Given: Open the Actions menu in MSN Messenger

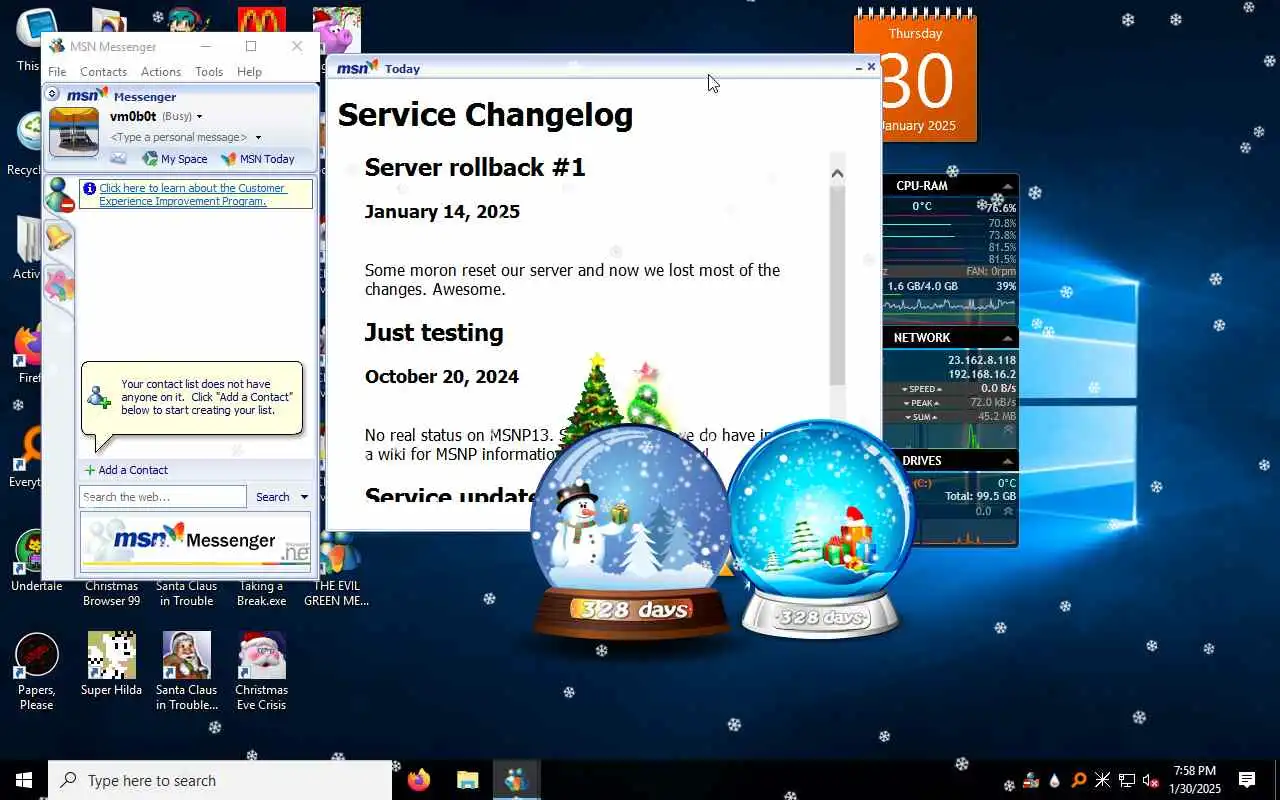Looking at the screenshot, I should (x=161, y=72).
